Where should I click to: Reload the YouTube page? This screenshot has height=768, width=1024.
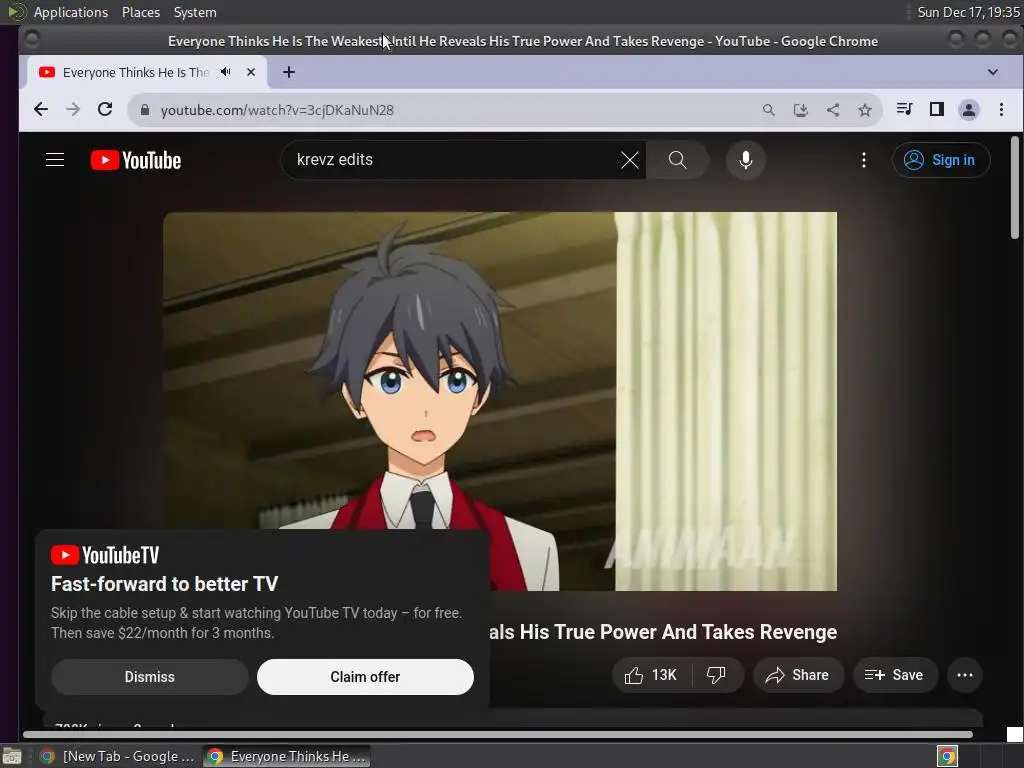(x=105, y=110)
